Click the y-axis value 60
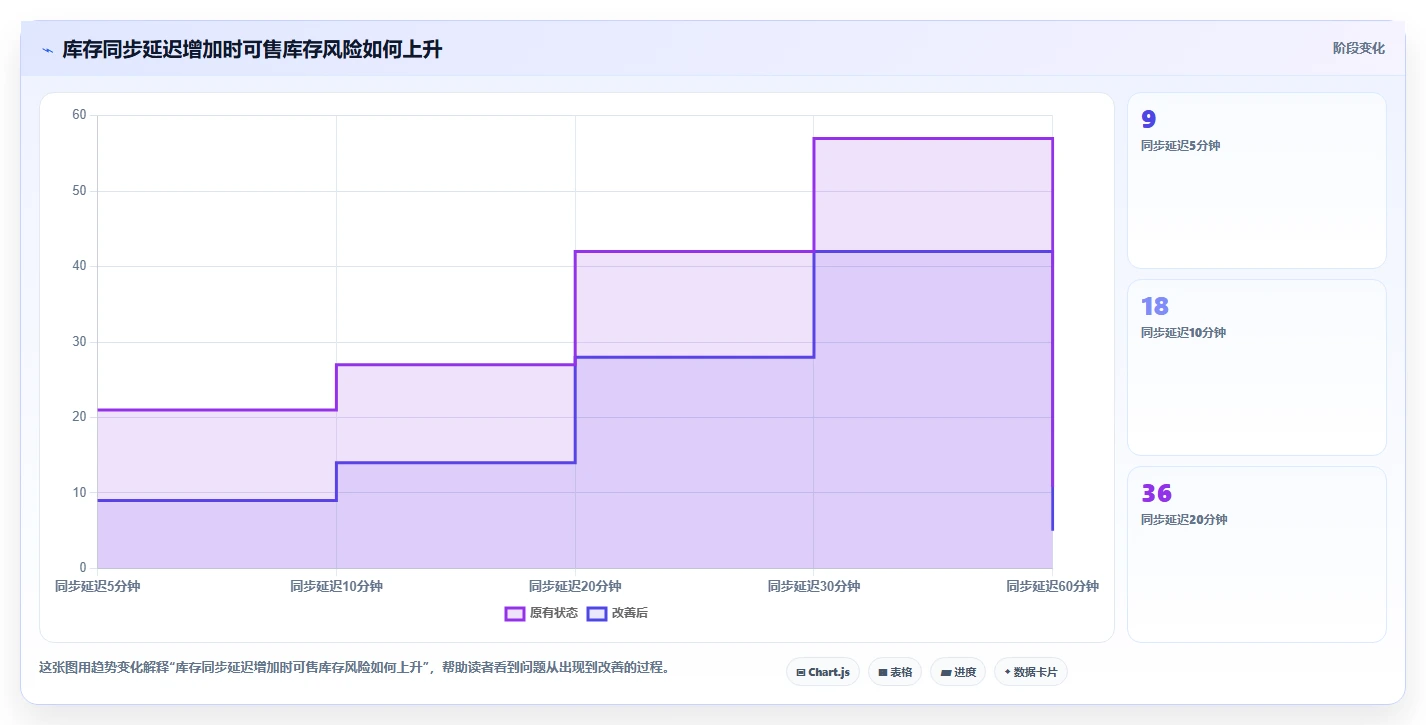The height and width of the screenshot is (725, 1426). (79, 115)
